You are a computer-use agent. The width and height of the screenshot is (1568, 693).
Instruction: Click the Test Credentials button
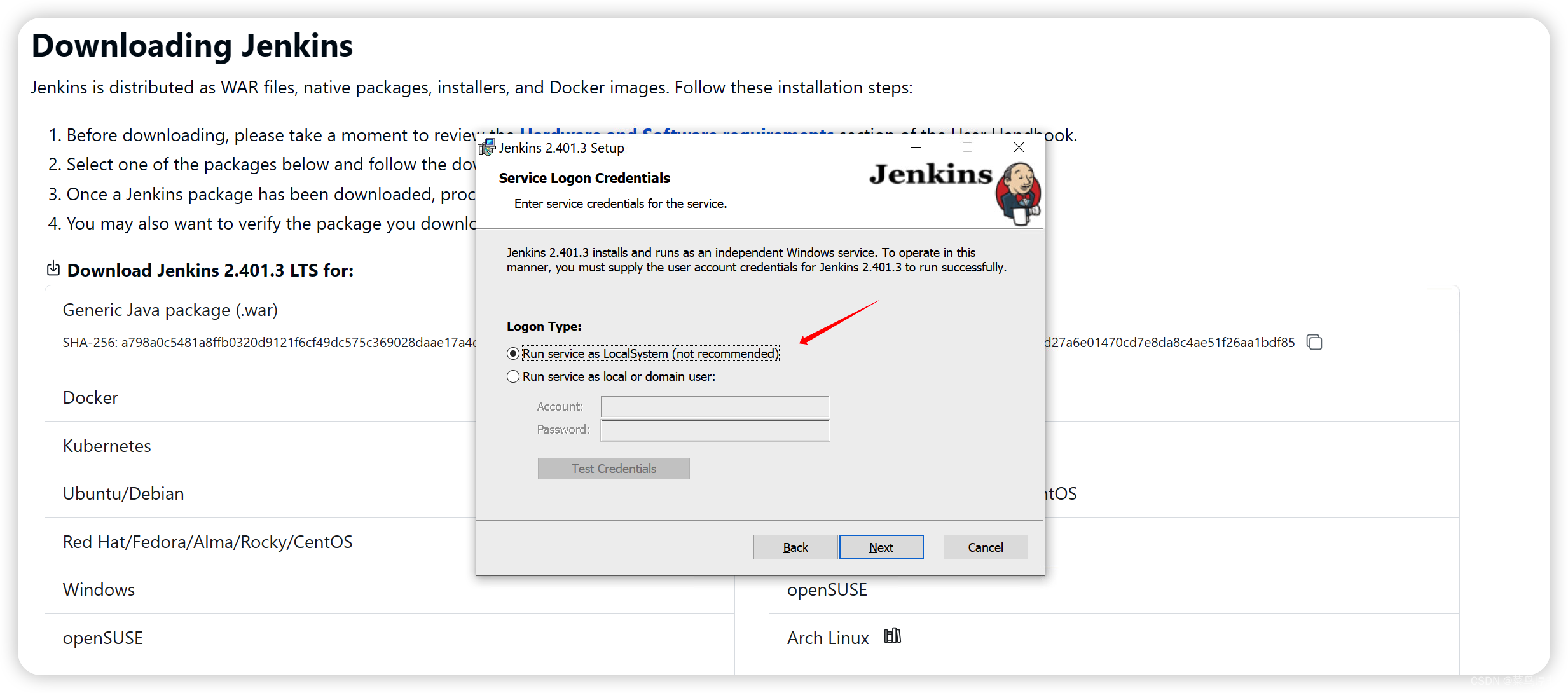click(614, 469)
